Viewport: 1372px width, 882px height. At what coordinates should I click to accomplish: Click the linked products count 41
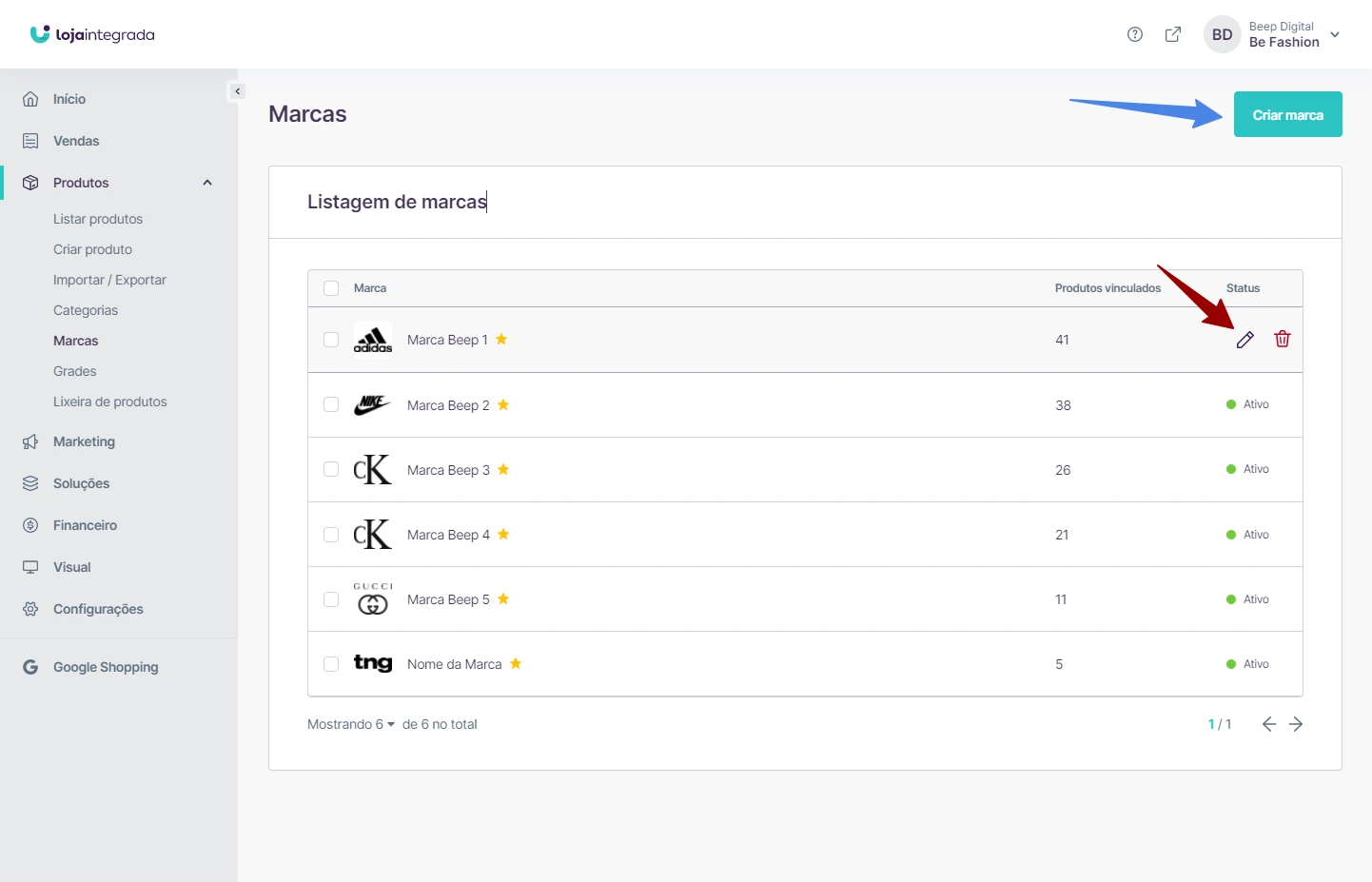coord(1062,340)
